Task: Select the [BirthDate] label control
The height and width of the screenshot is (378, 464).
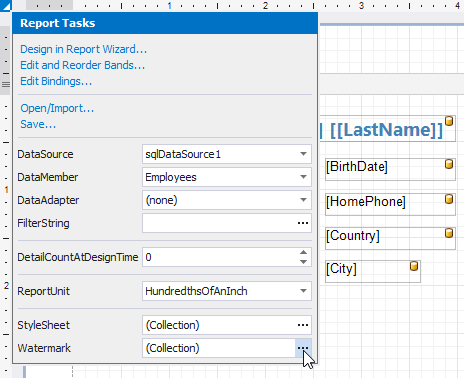Action: coord(390,169)
